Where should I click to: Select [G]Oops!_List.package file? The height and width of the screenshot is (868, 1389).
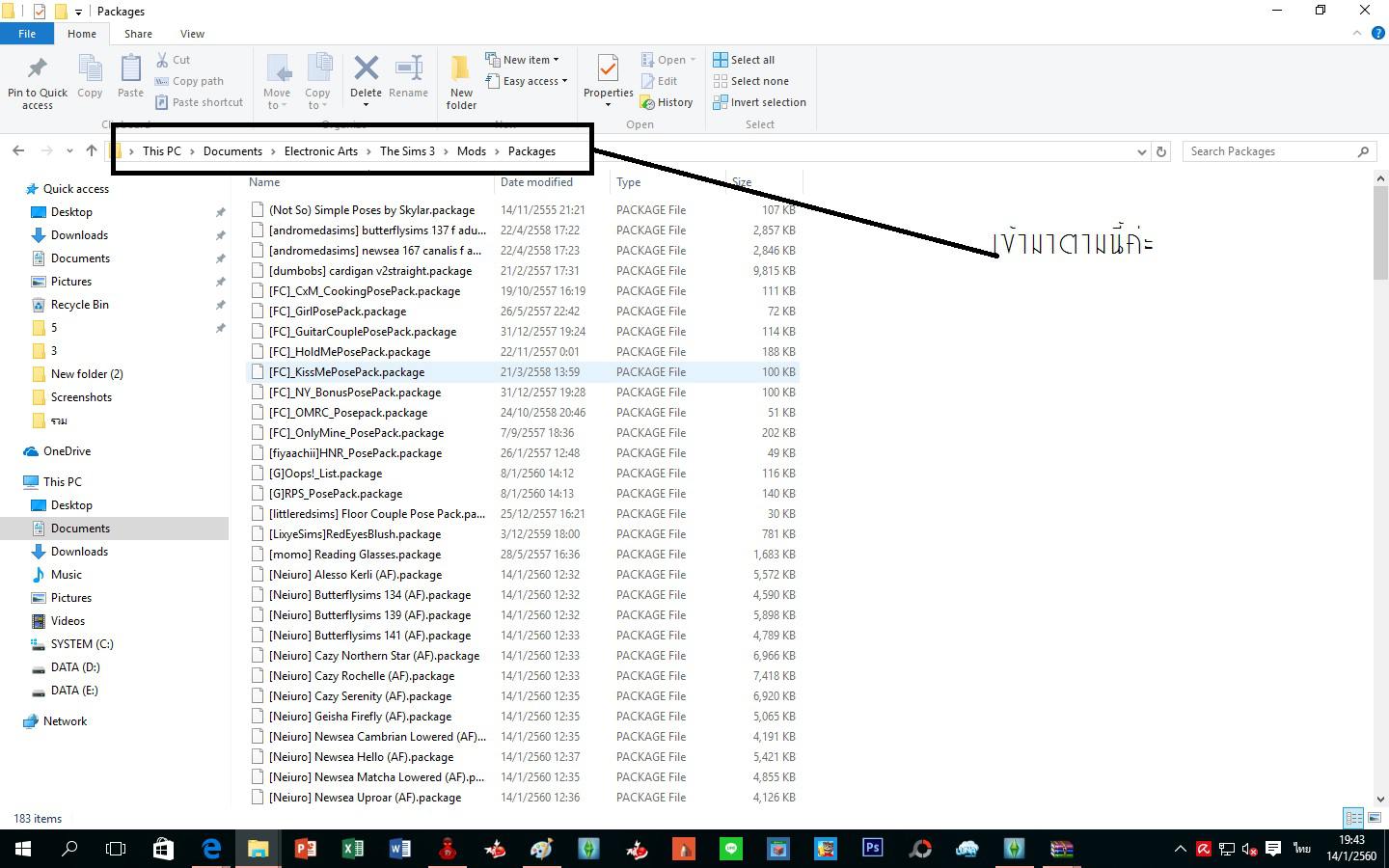(325, 474)
